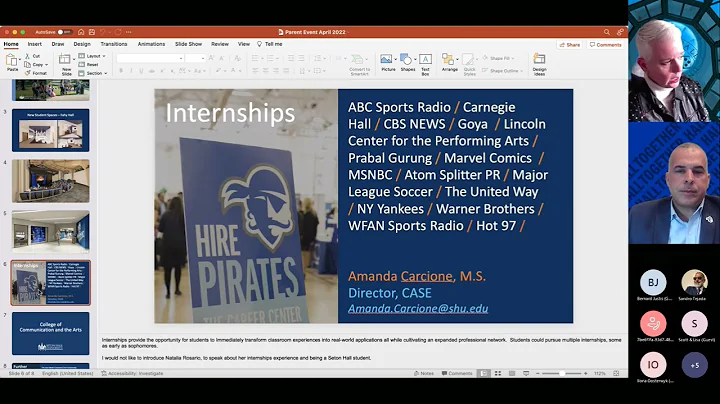
Task: Open the font size combo box
Action: [195, 58]
